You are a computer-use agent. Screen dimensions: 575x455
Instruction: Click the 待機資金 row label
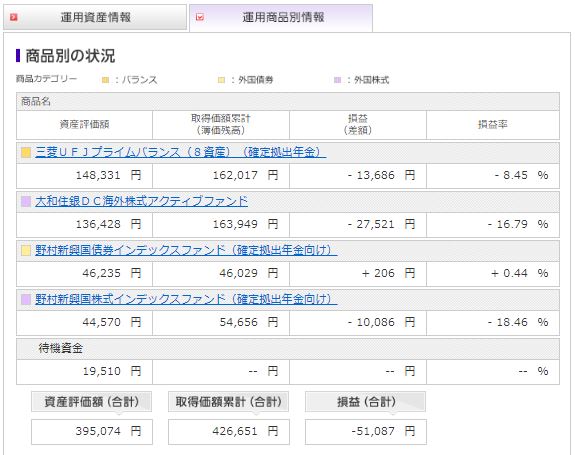click(x=61, y=348)
